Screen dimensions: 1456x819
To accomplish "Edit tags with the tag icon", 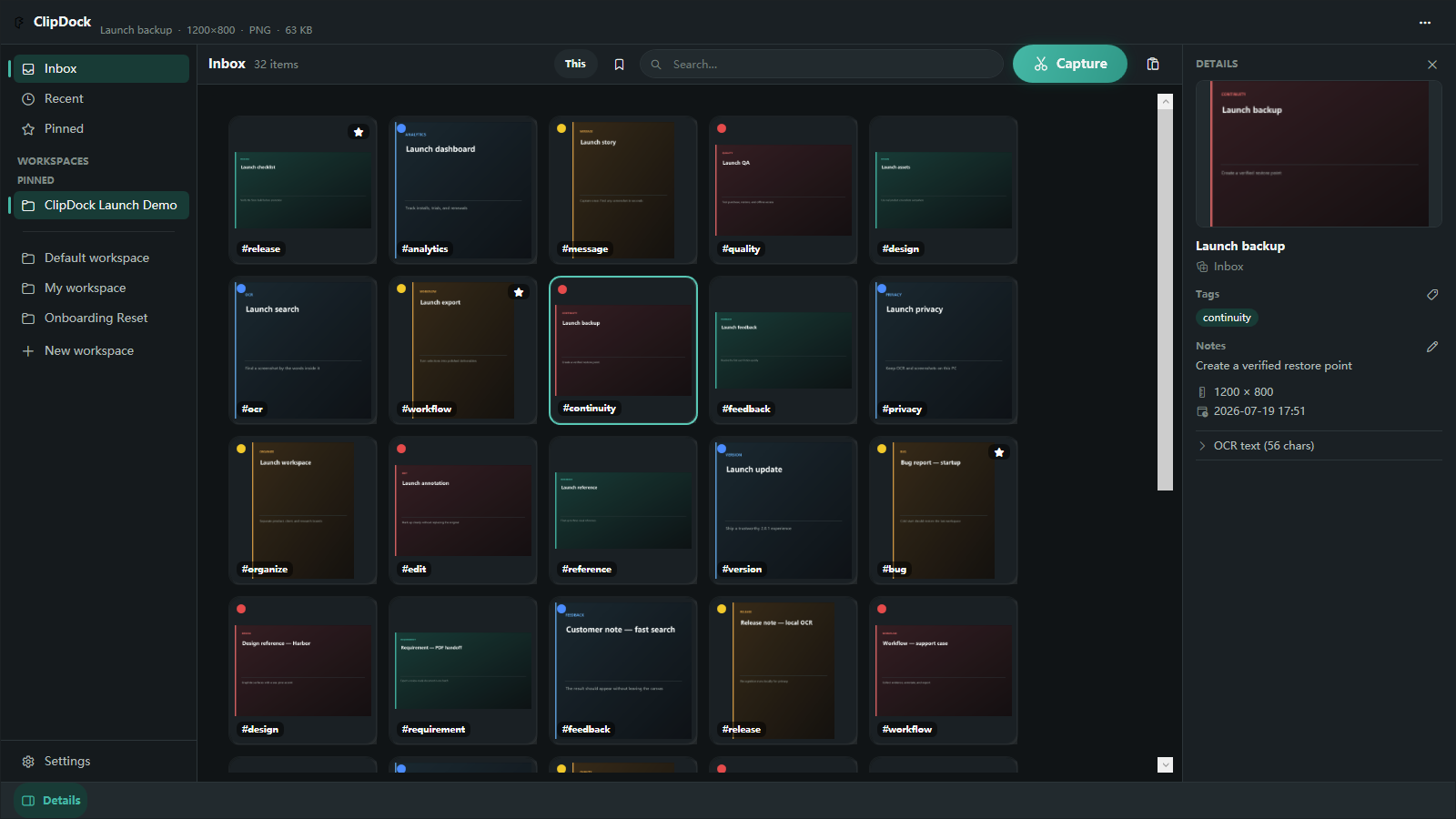I will pyautogui.click(x=1432, y=295).
